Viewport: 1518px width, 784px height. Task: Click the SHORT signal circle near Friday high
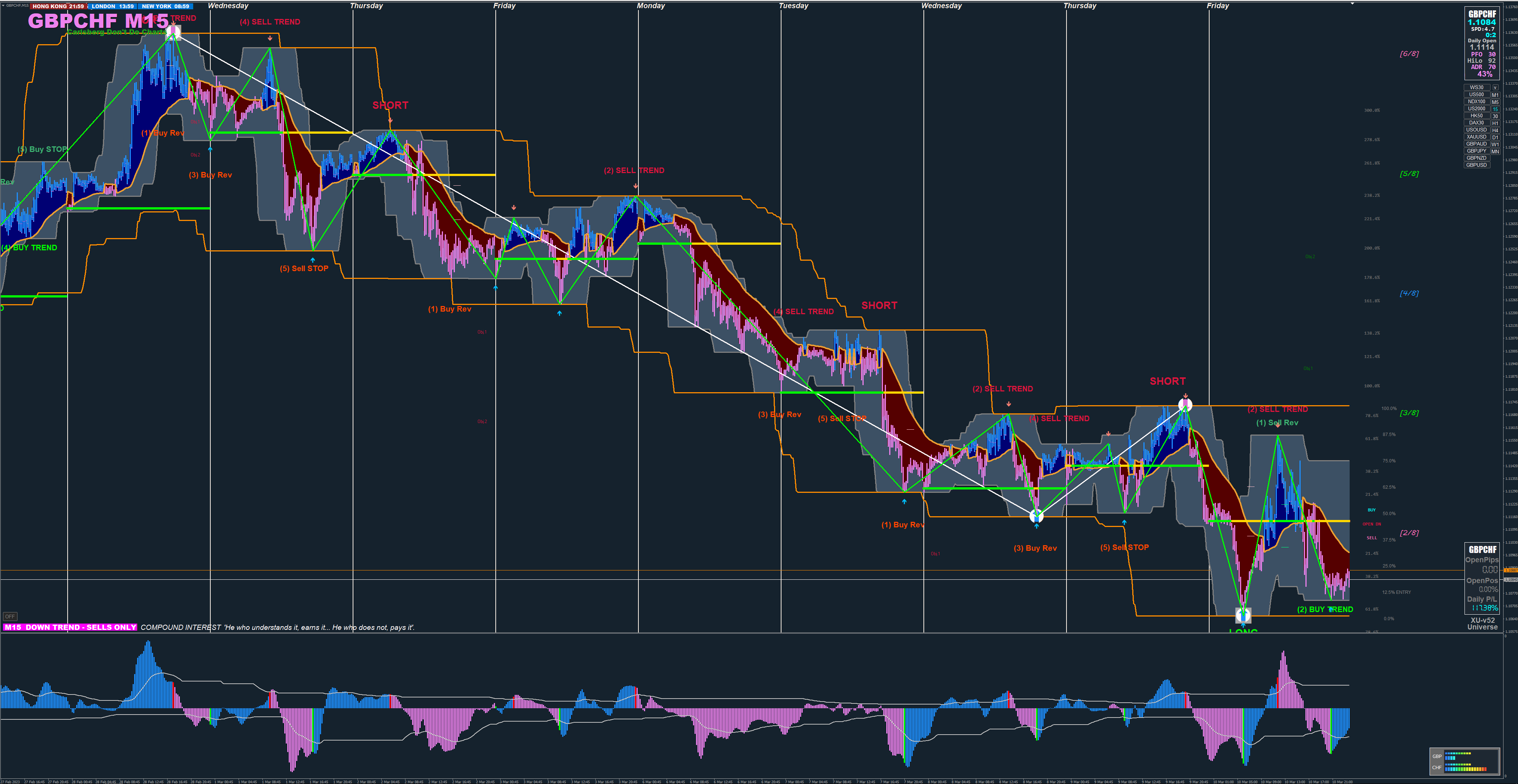pyautogui.click(x=1185, y=405)
